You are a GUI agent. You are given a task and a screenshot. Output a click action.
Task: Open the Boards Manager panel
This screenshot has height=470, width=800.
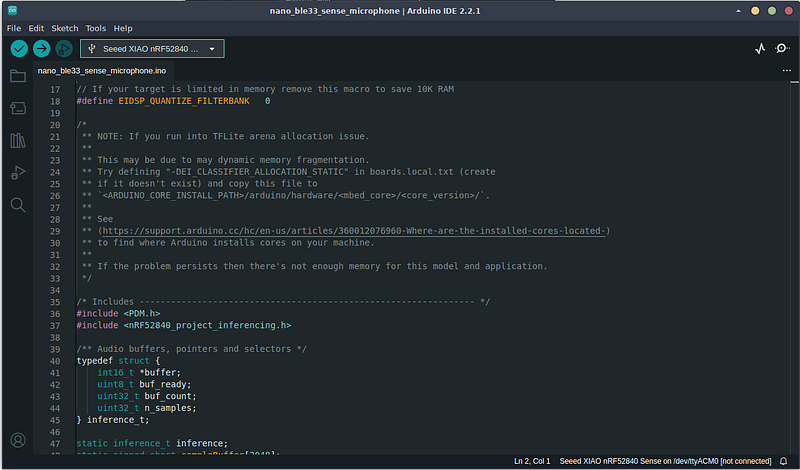[x=18, y=108]
